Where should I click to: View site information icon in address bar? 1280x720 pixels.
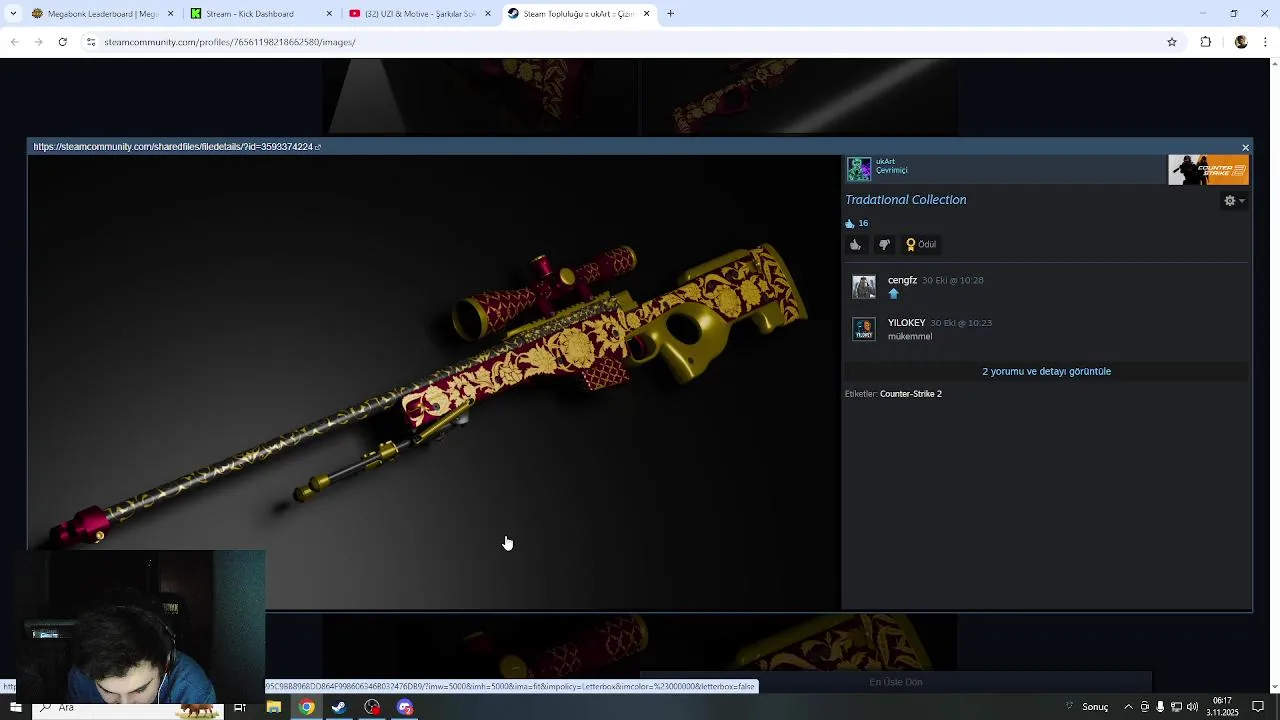[91, 42]
